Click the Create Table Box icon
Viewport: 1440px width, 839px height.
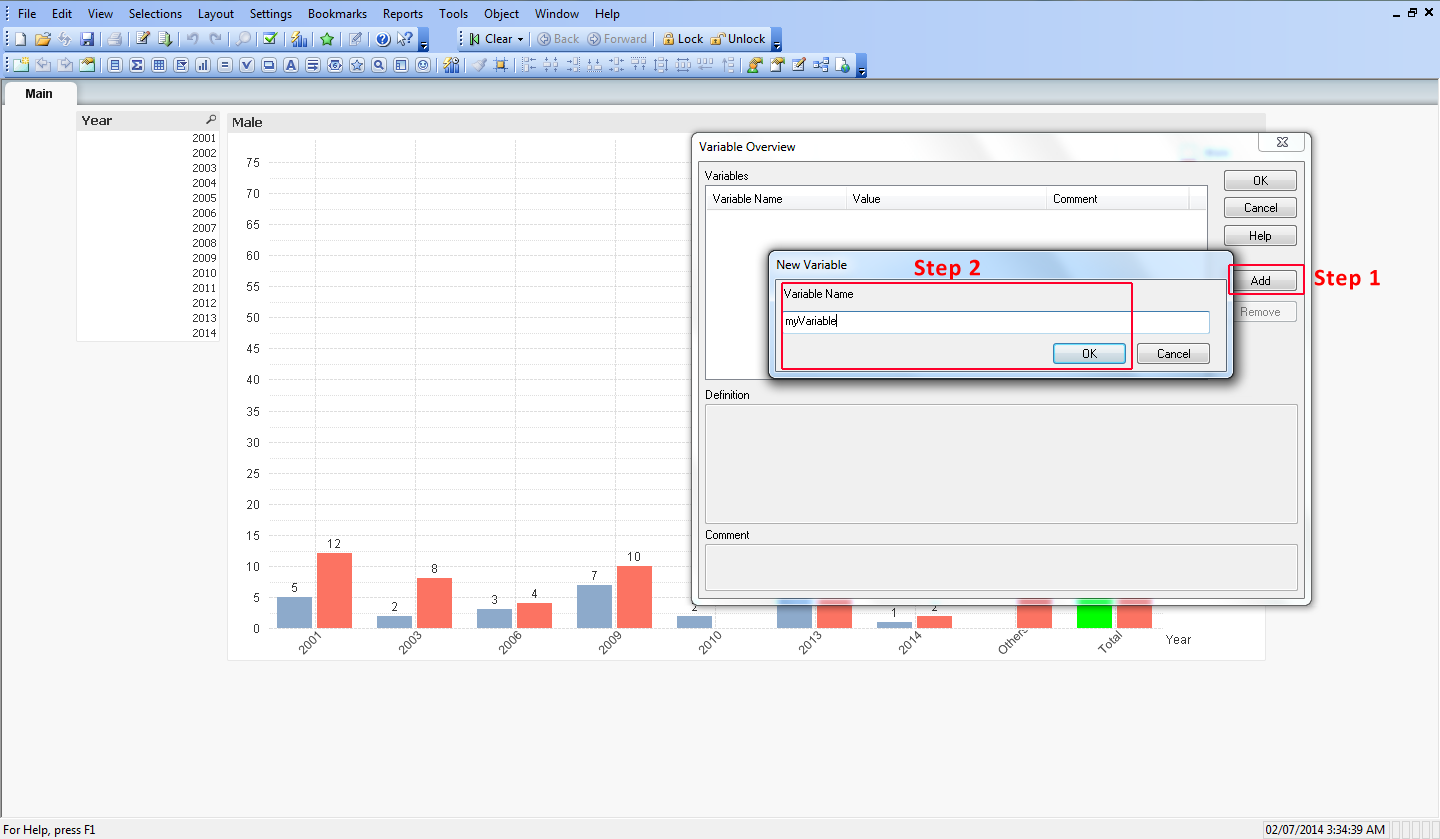pyautogui.click(x=158, y=65)
